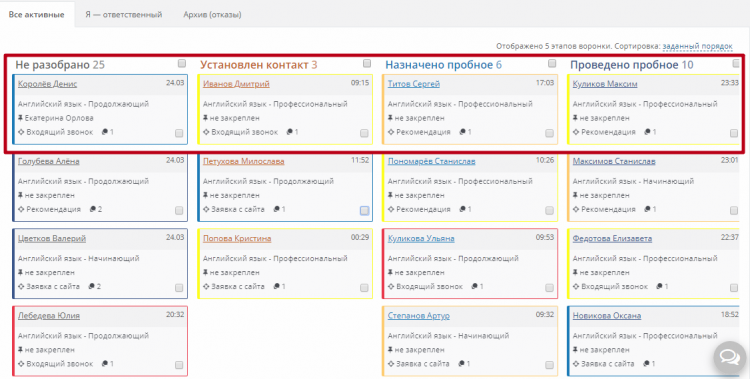This screenshot has width=750, height=379.
Task: Switch to Я — ответственный tab
Action: (123, 14)
